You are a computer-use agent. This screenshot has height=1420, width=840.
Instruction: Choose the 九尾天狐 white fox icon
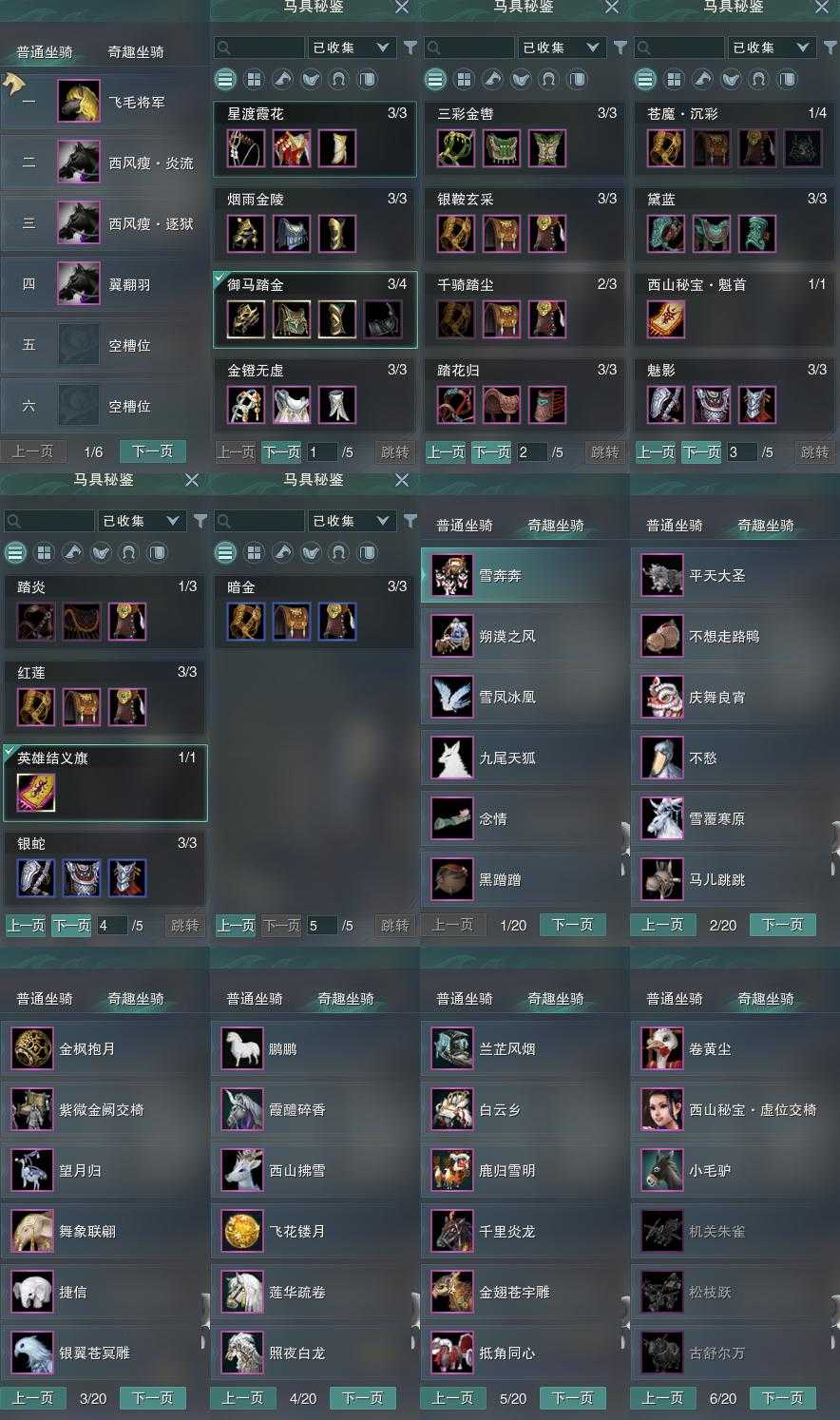pyautogui.click(x=451, y=758)
